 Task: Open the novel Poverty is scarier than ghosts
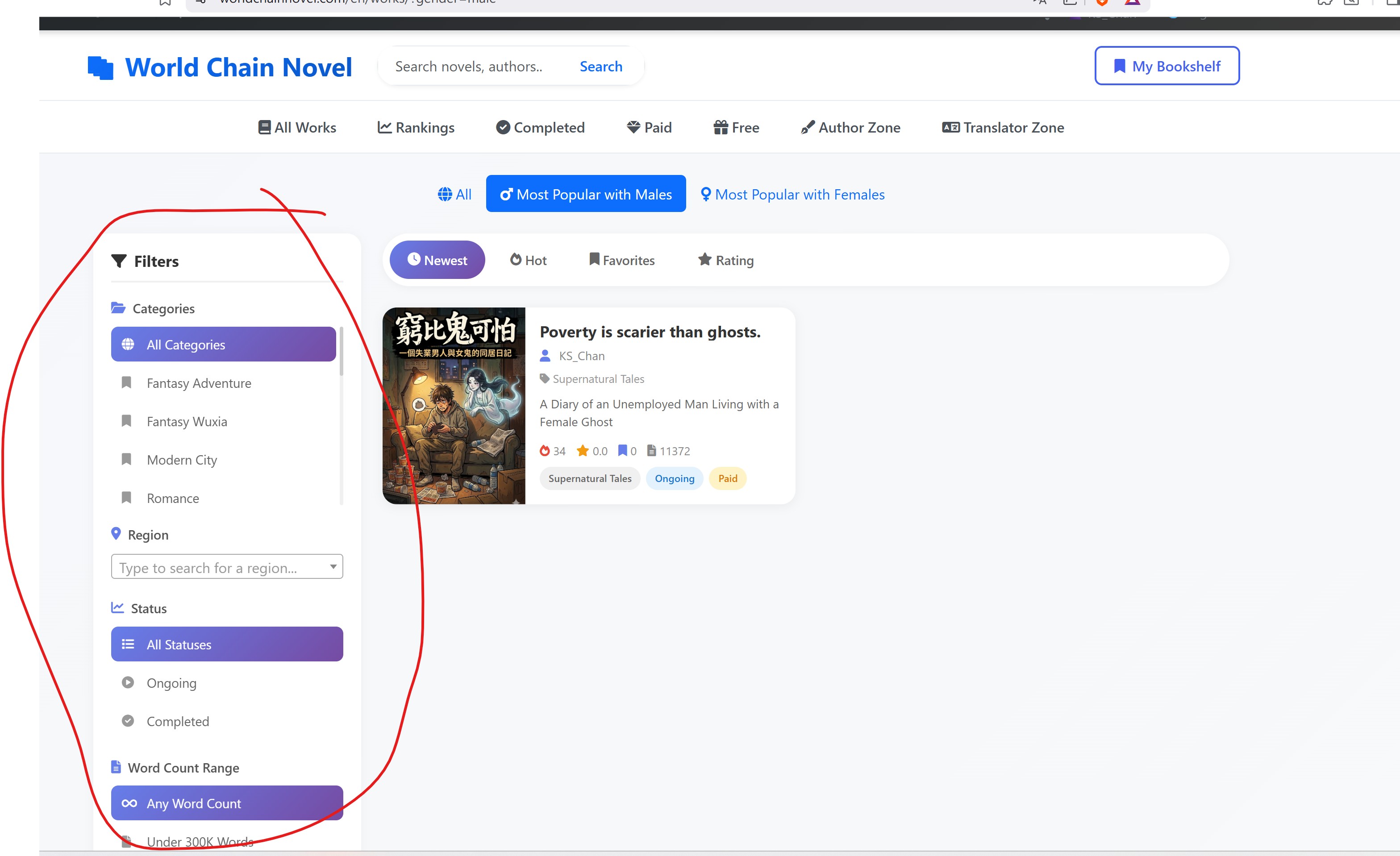[650, 332]
